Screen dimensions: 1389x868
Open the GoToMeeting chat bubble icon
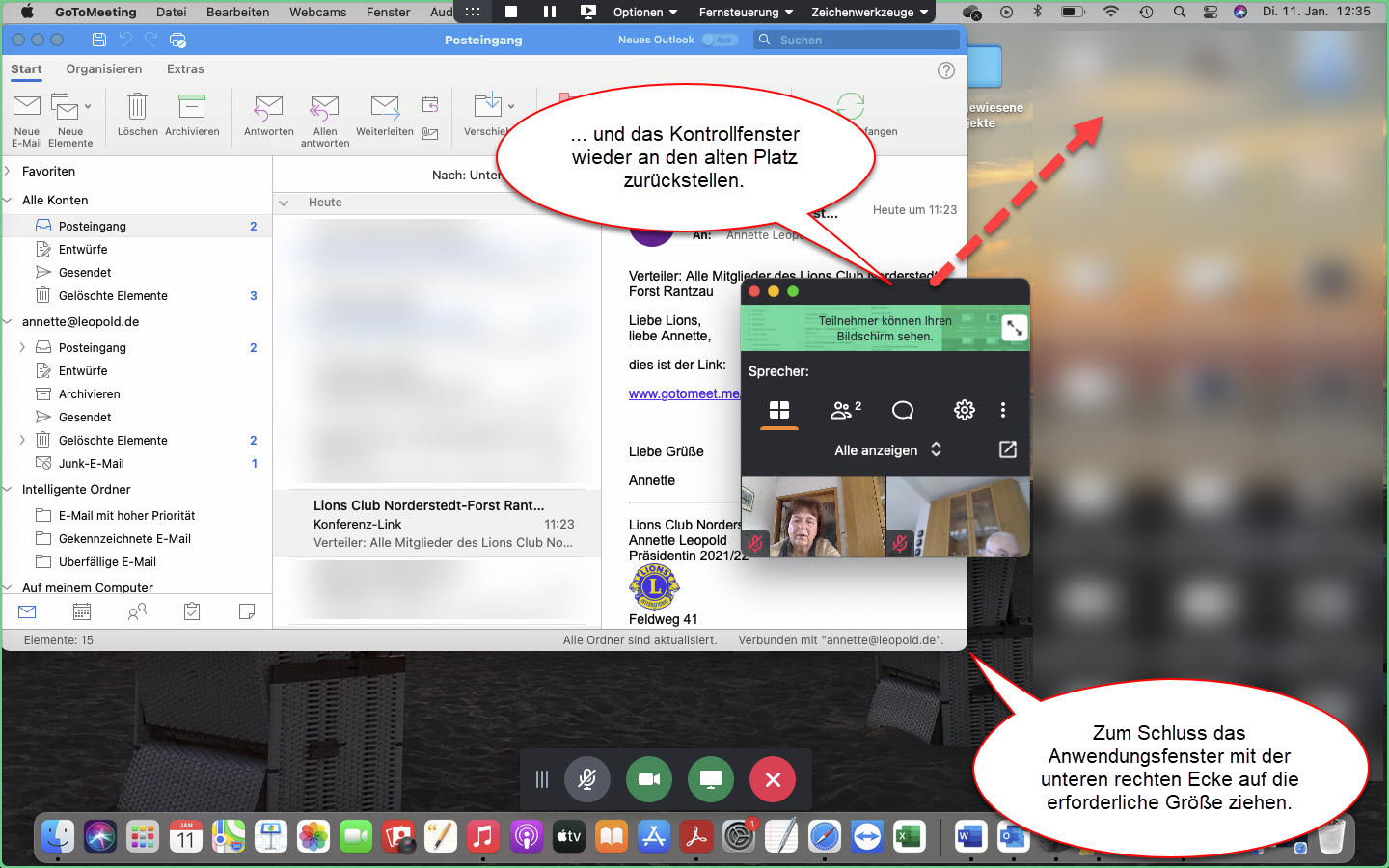pyautogui.click(x=903, y=410)
